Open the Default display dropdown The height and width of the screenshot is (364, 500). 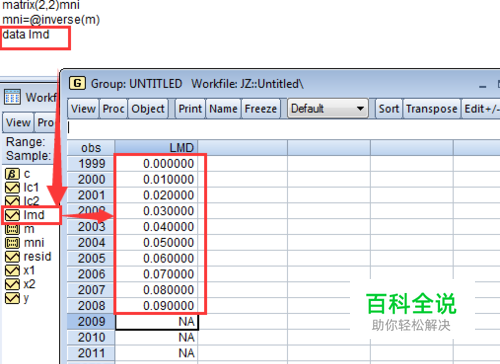click(328, 109)
